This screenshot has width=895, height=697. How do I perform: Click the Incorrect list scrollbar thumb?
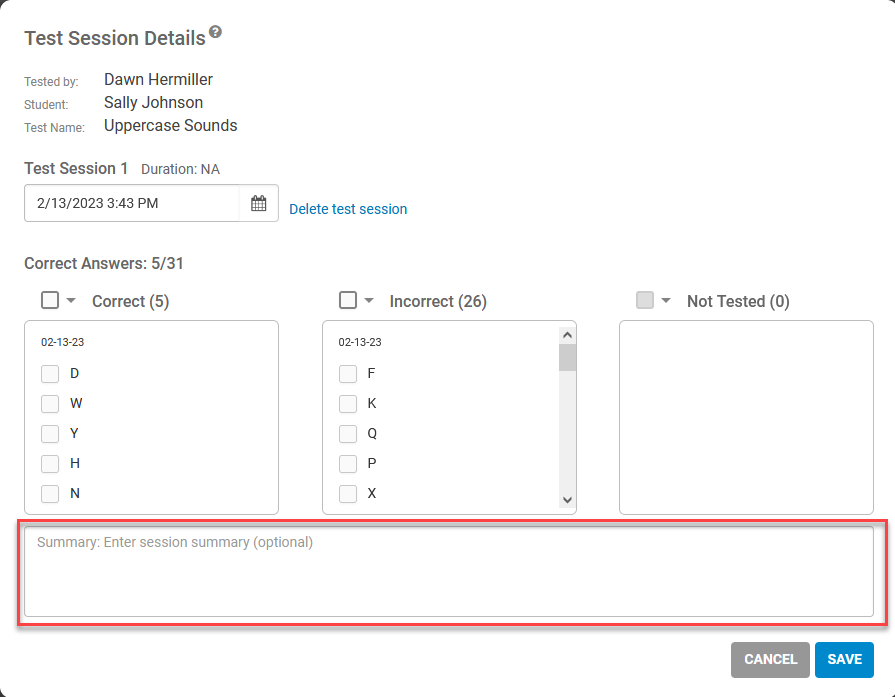(x=567, y=357)
